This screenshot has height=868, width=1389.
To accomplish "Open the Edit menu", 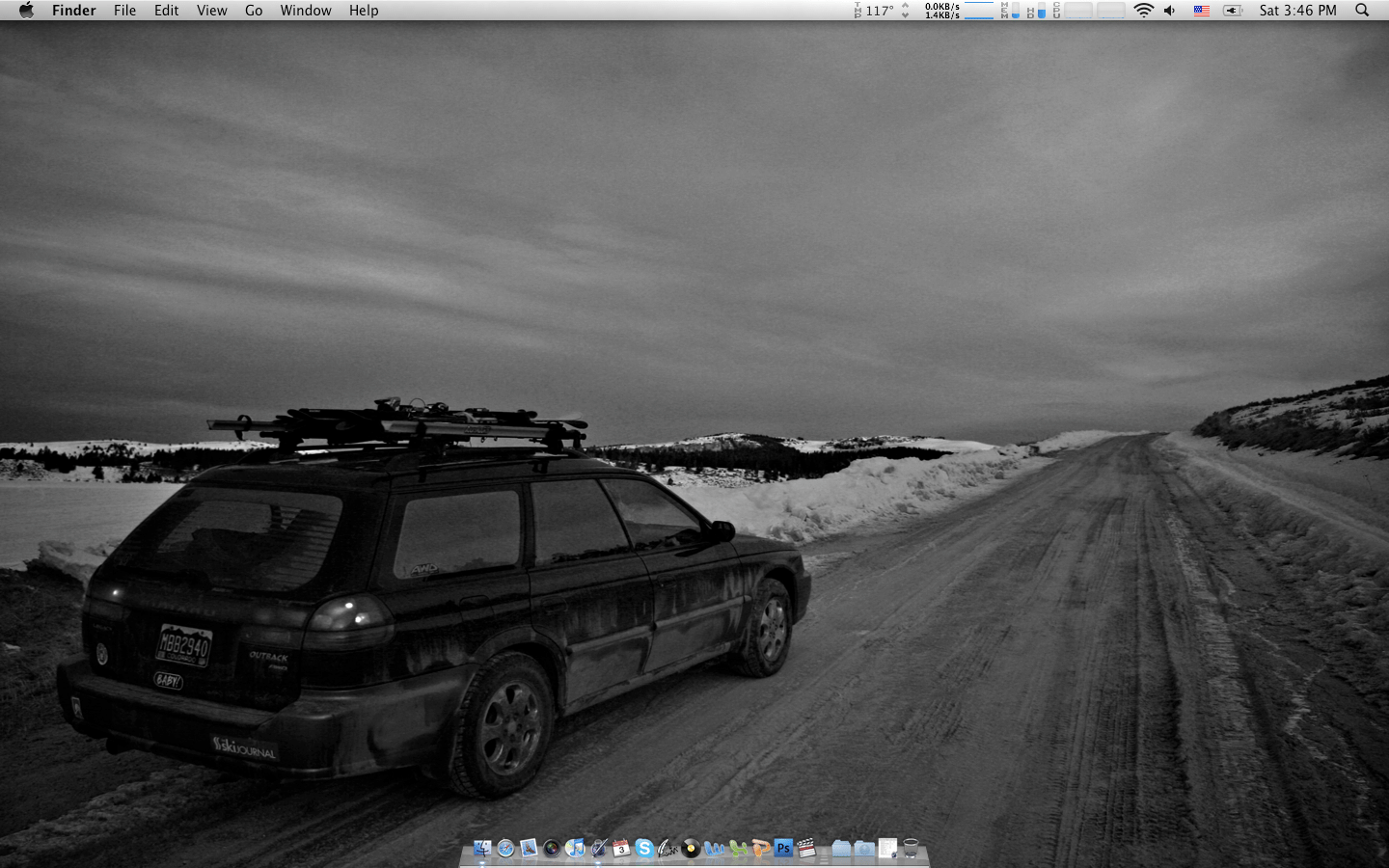I will pos(166,11).
